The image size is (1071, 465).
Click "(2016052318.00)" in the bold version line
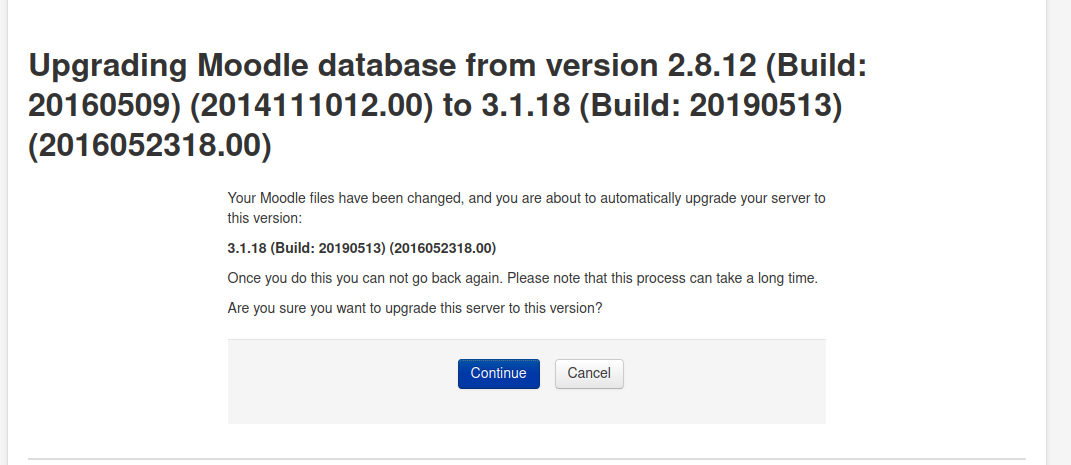[x=443, y=248]
